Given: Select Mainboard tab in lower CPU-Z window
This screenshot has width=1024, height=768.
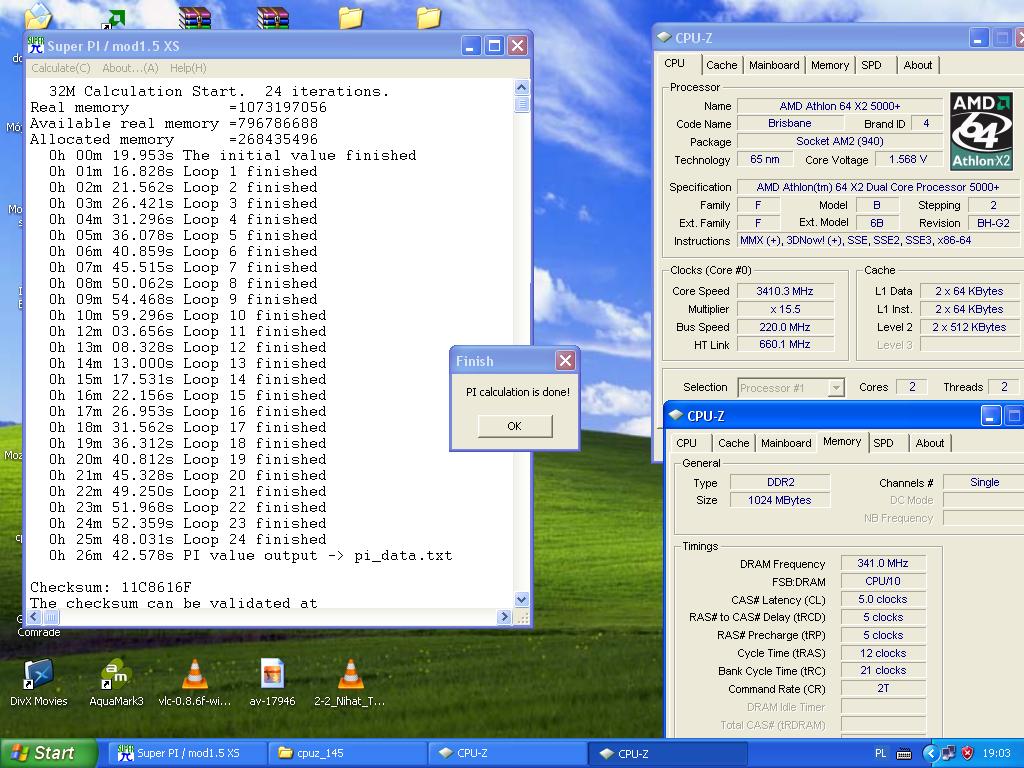Looking at the screenshot, I should click(x=786, y=443).
